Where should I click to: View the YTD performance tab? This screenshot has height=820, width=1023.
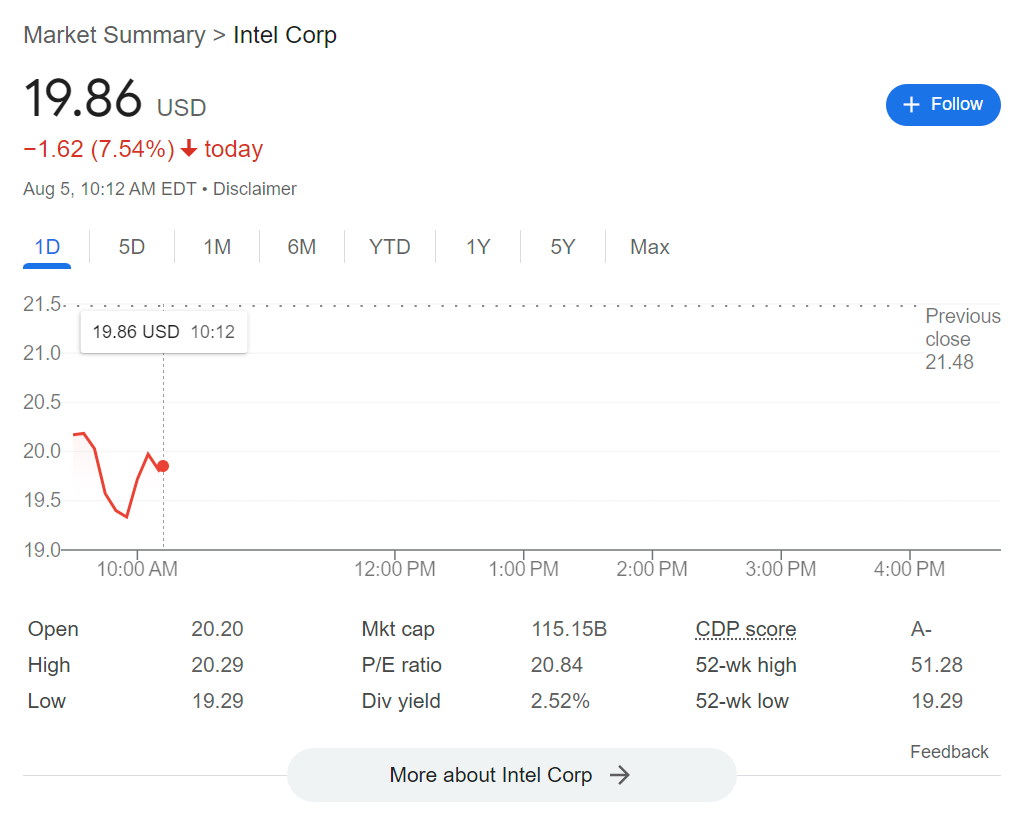(x=388, y=246)
